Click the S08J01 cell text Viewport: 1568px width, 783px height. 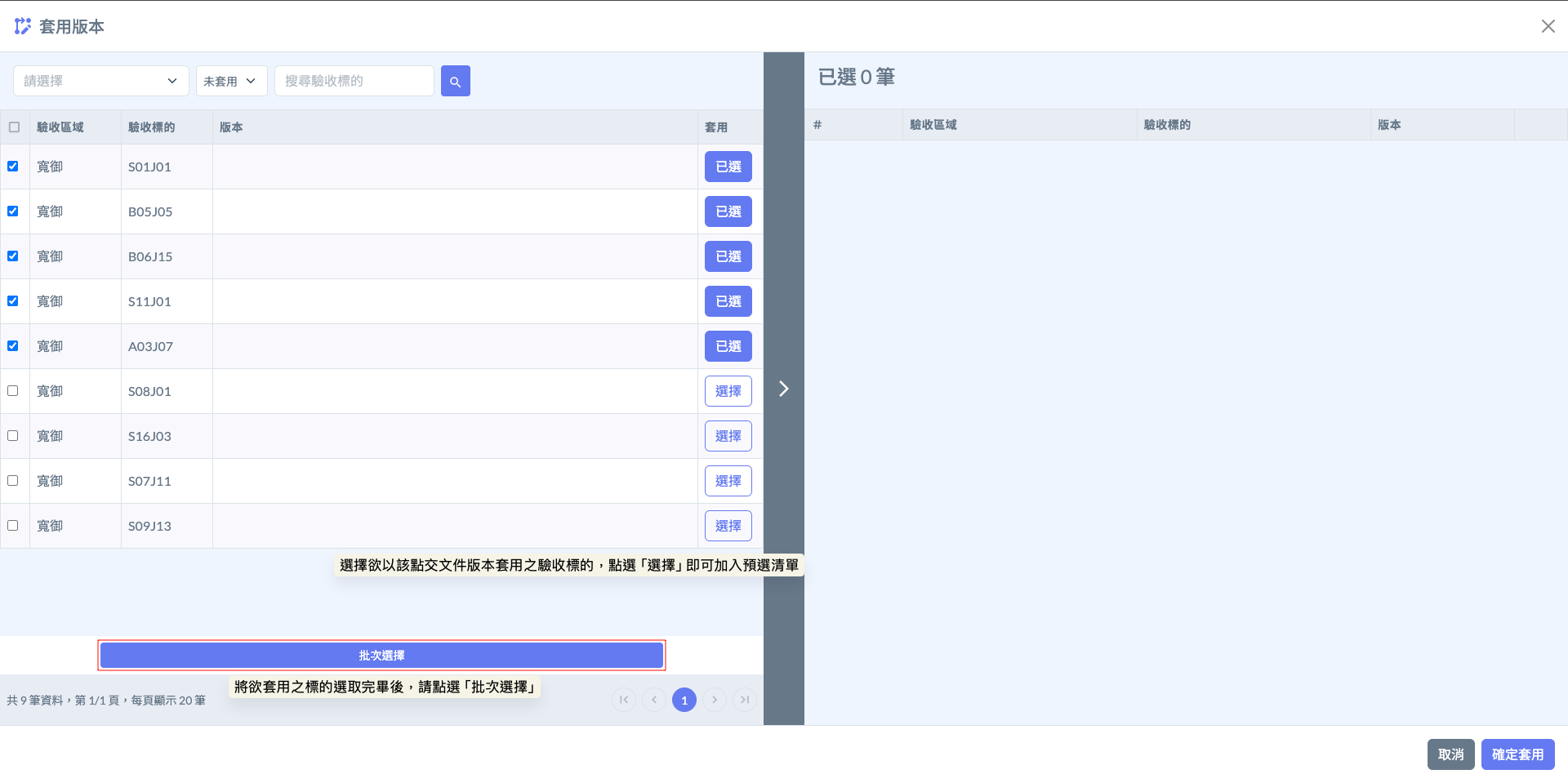[x=149, y=391]
